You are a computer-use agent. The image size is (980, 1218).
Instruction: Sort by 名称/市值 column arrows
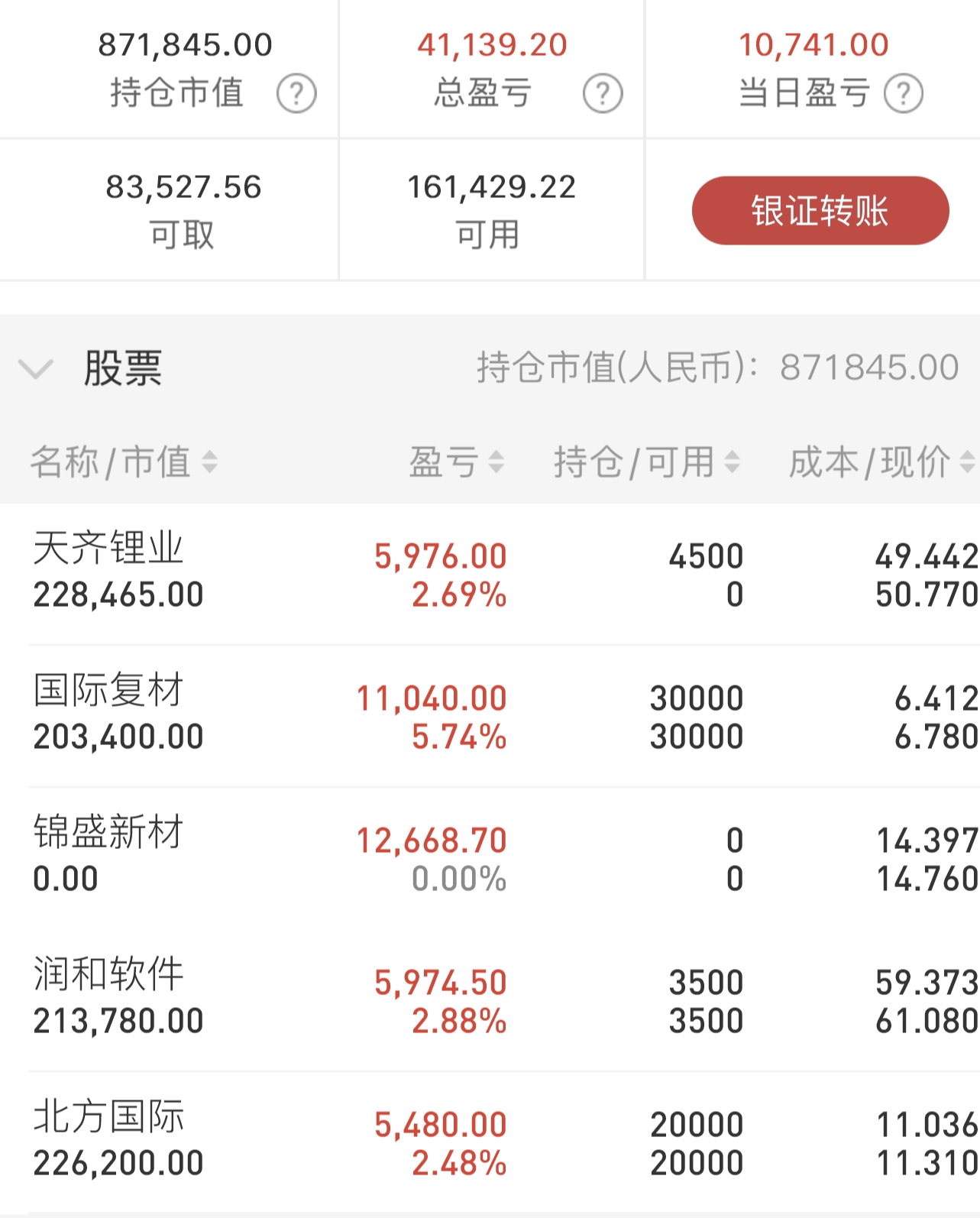(x=209, y=462)
